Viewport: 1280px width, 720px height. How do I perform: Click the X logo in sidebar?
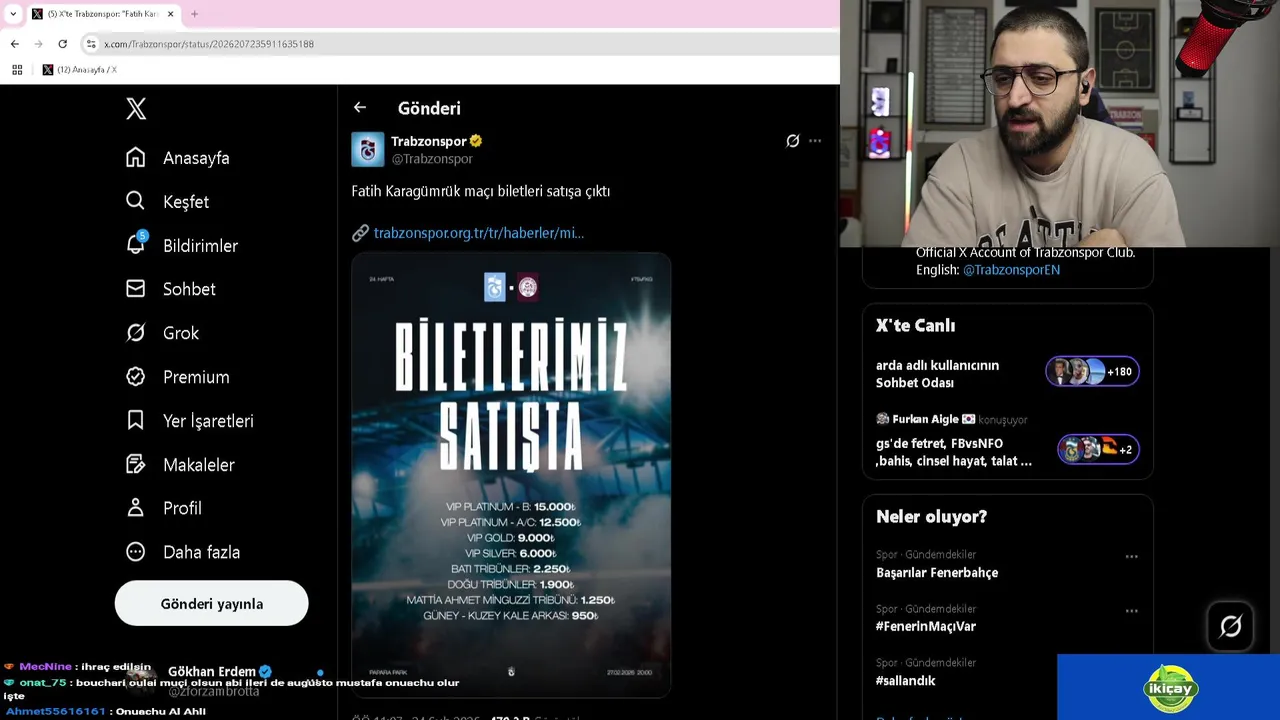pyautogui.click(x=136, y=109)
